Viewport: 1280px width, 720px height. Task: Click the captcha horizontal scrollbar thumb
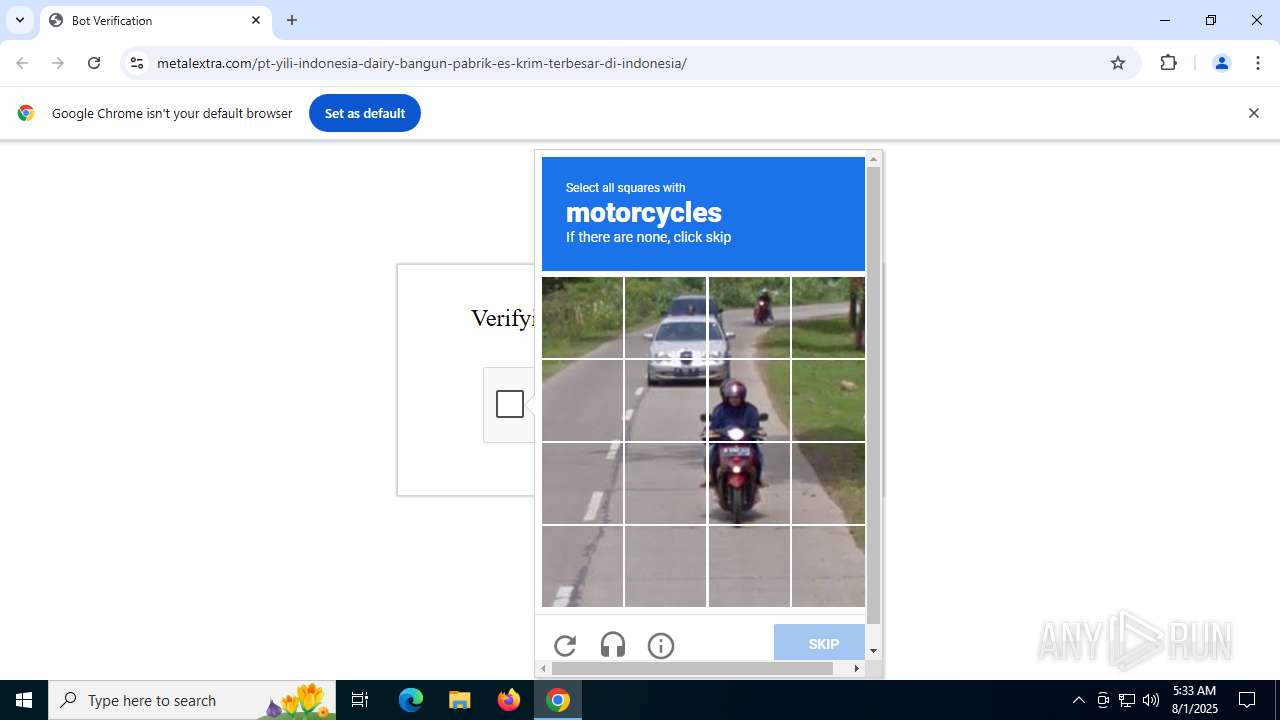tap(692, 668)
